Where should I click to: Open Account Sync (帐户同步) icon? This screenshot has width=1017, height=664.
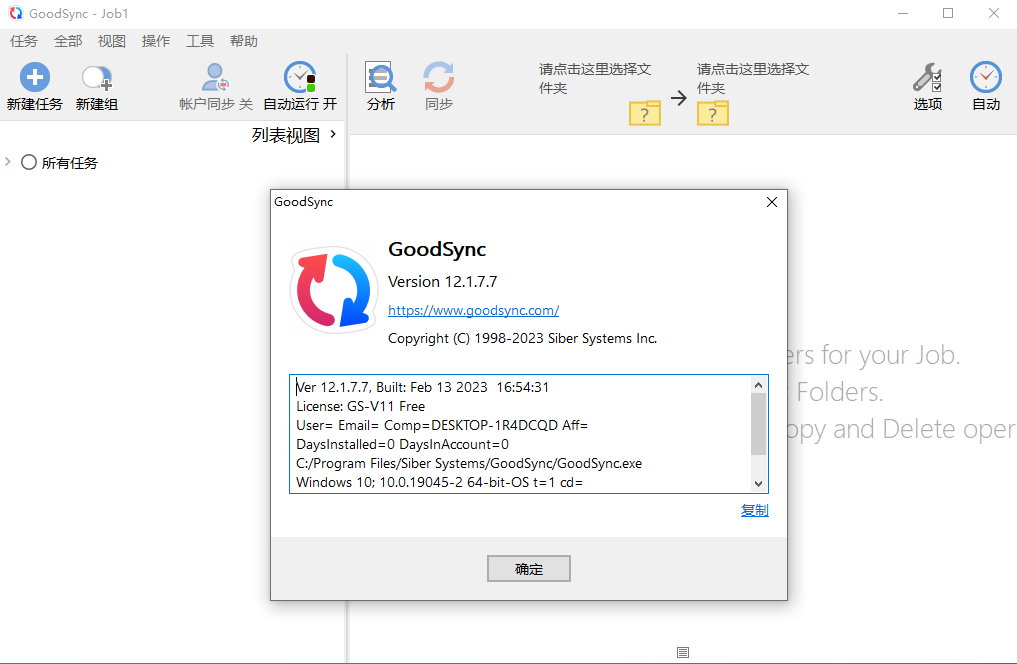point(215,77)
